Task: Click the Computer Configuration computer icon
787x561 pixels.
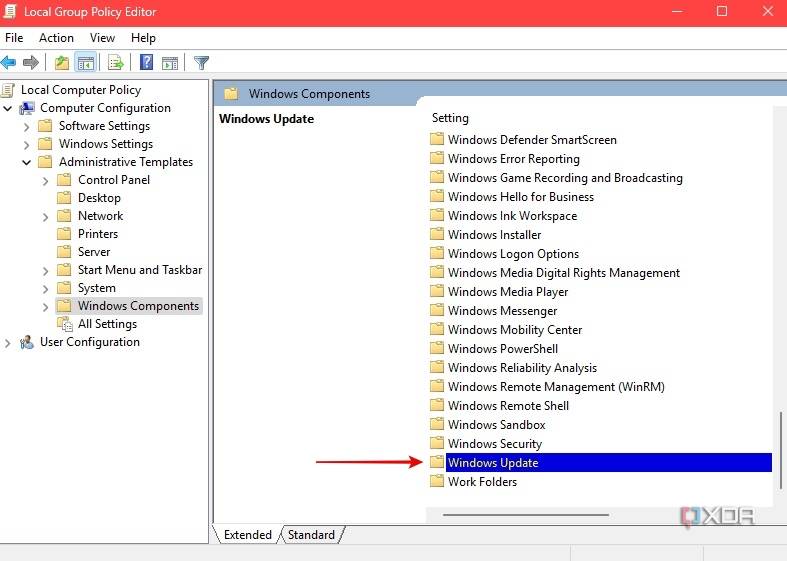Action: click(x=27, y=108)
